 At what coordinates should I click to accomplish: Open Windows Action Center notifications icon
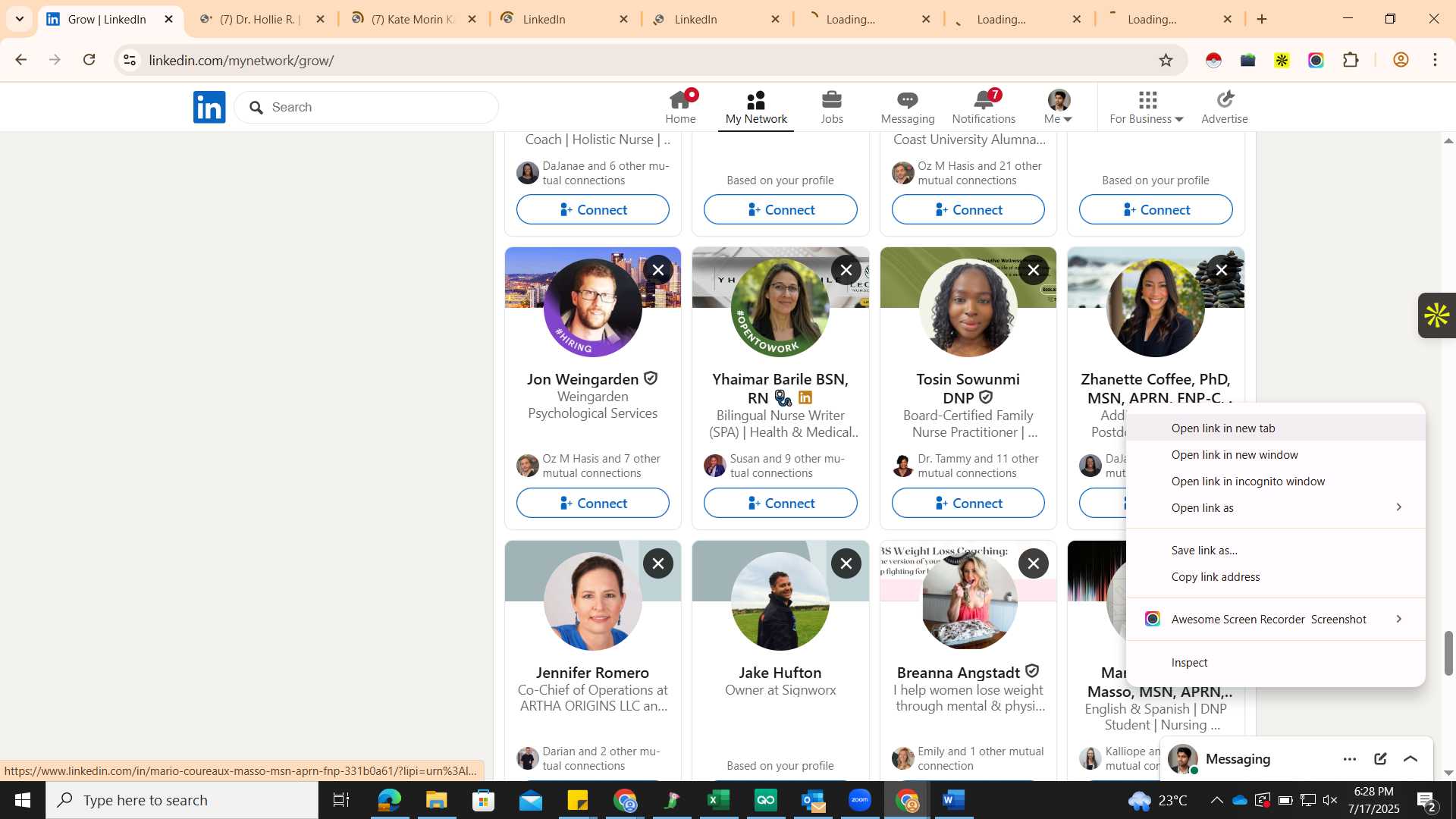coord(1426,800)
